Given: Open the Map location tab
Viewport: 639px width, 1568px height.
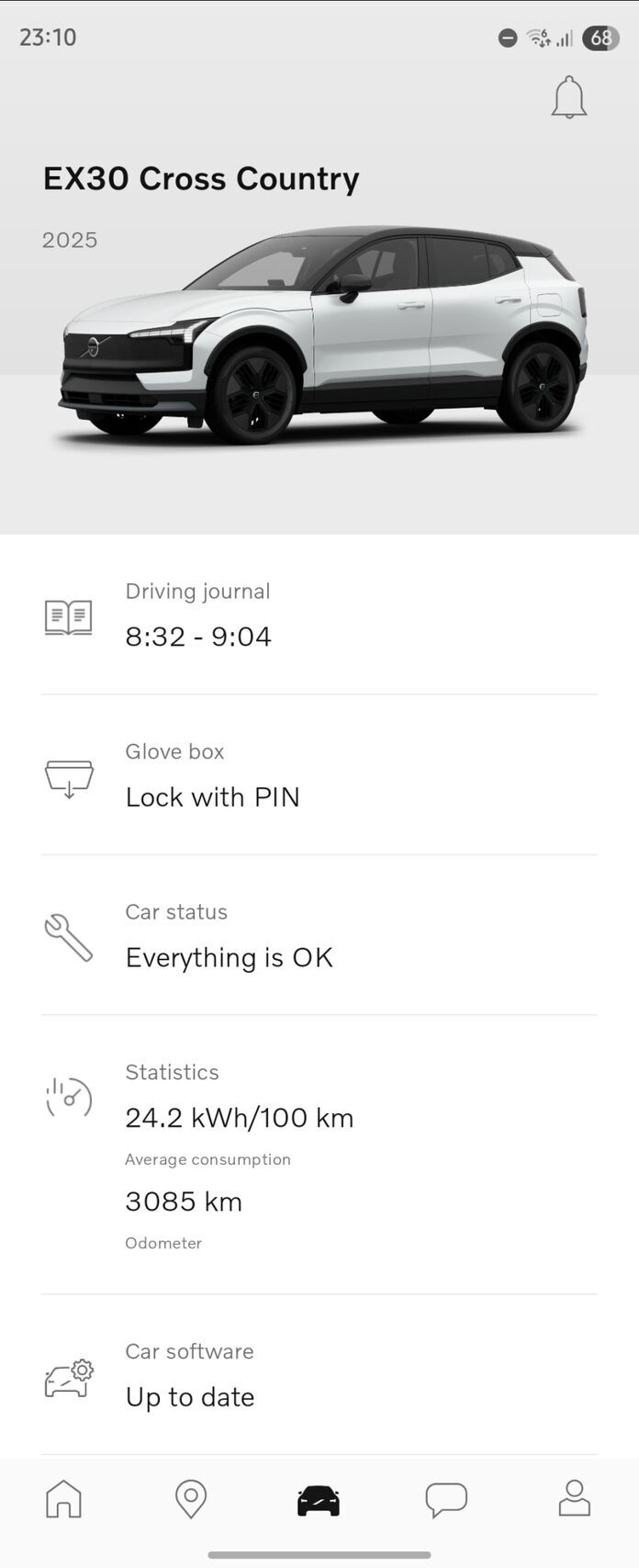Looking at the screenshot, I should [x=191, y=1499].
